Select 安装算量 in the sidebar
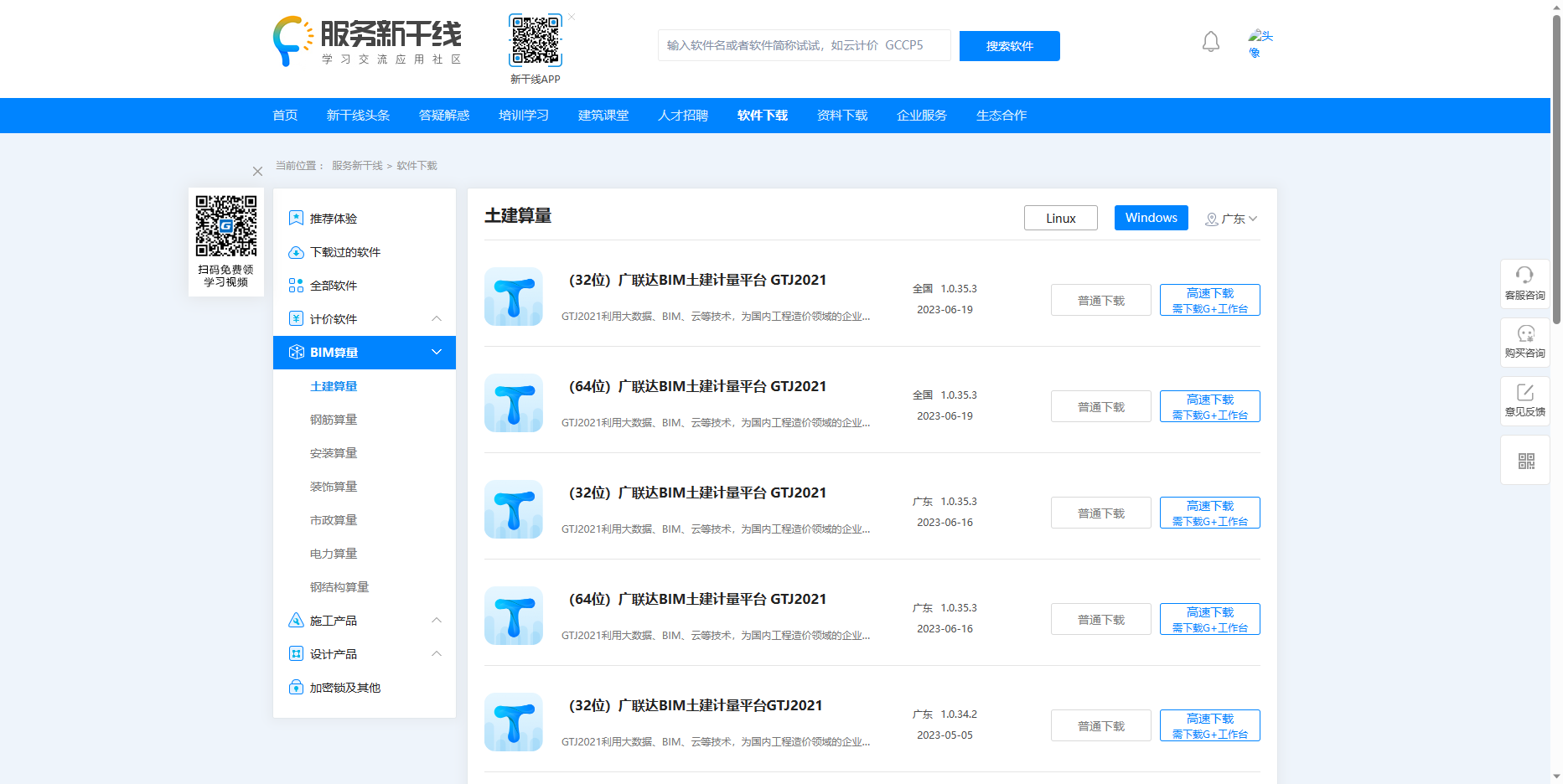The height and width of the screenshot is (784, 1563). (334, 453)
